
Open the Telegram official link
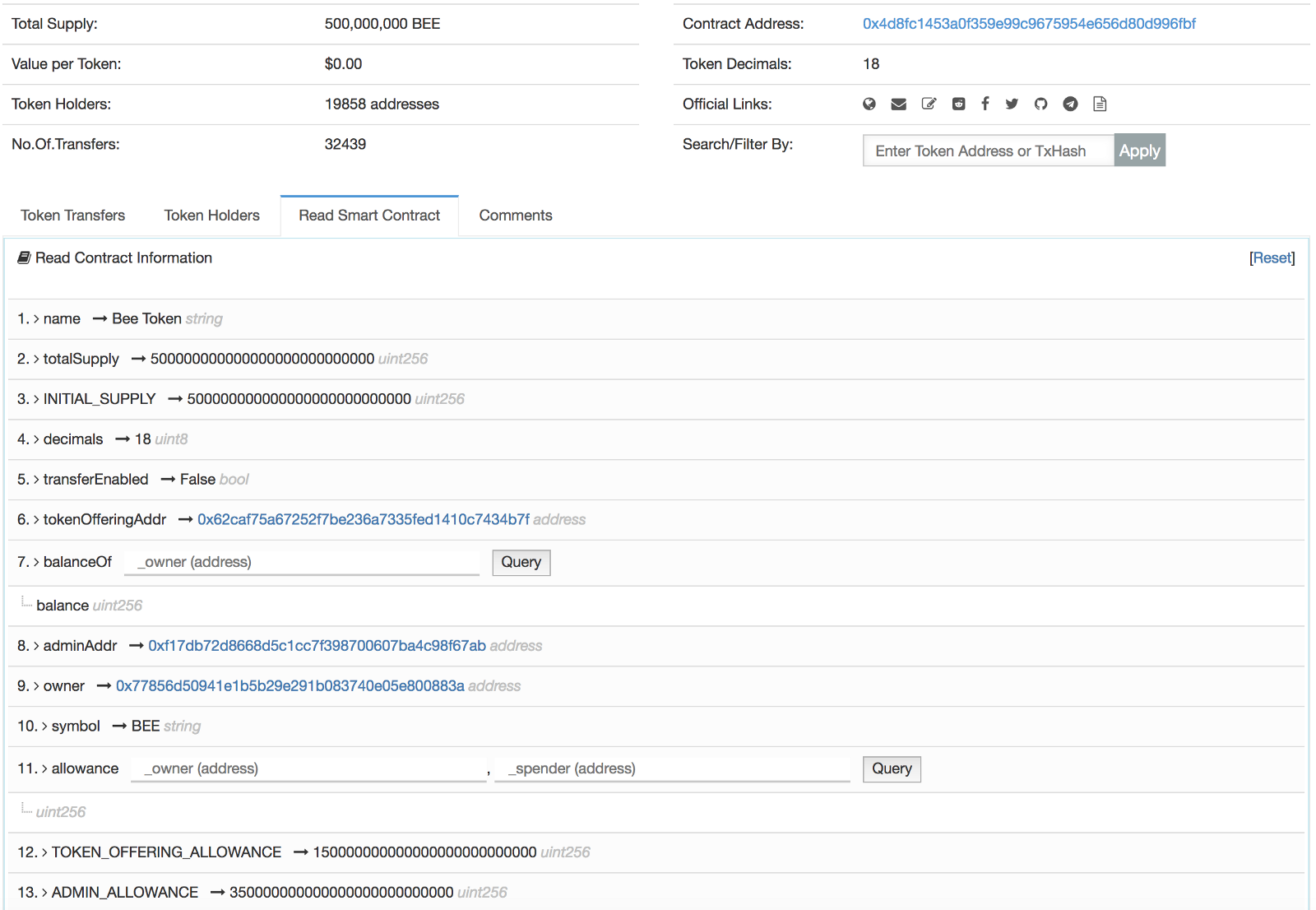click(1071, 104)
